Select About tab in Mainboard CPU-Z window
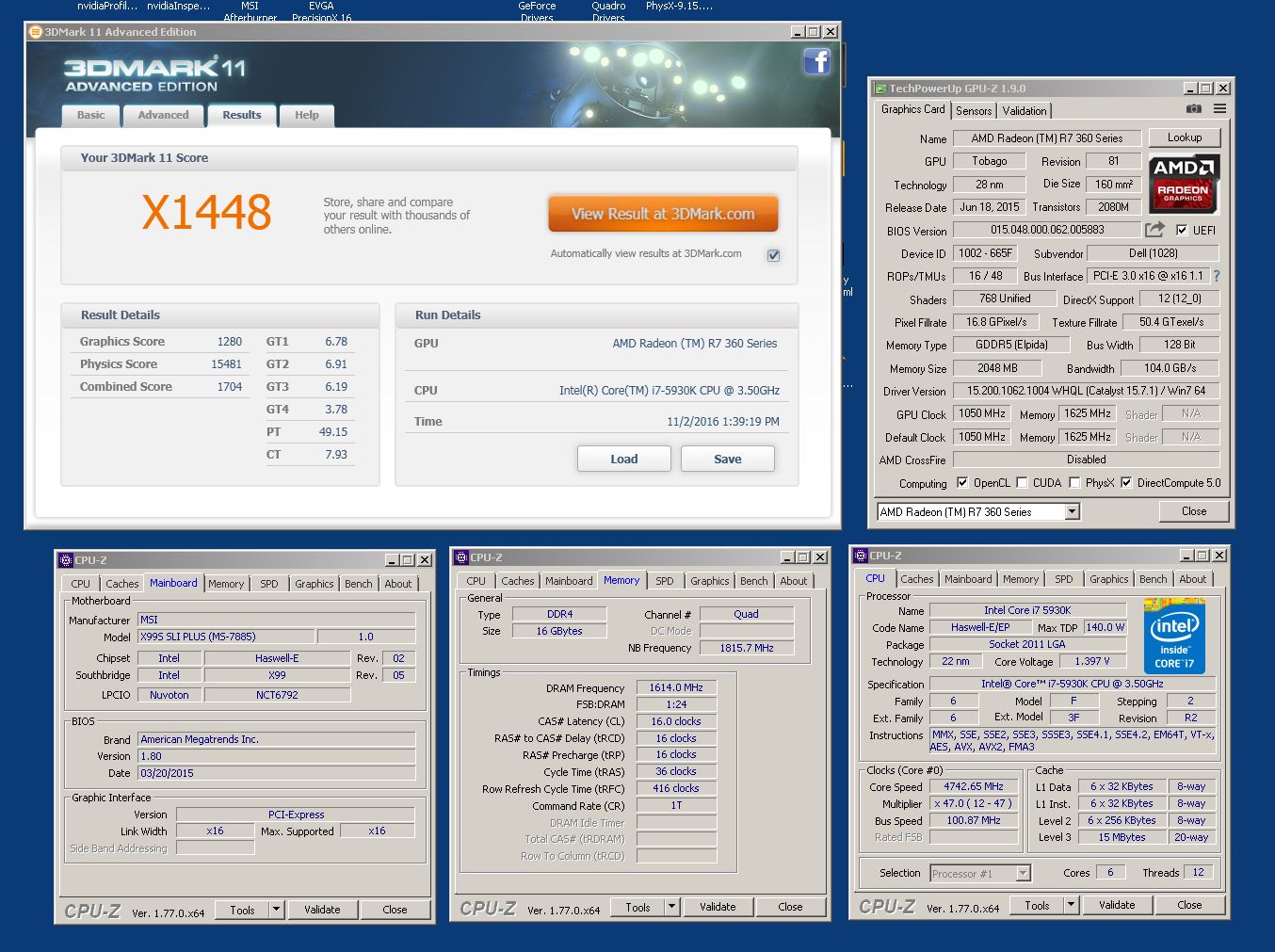1275x952 pixels. click(398, 584)
